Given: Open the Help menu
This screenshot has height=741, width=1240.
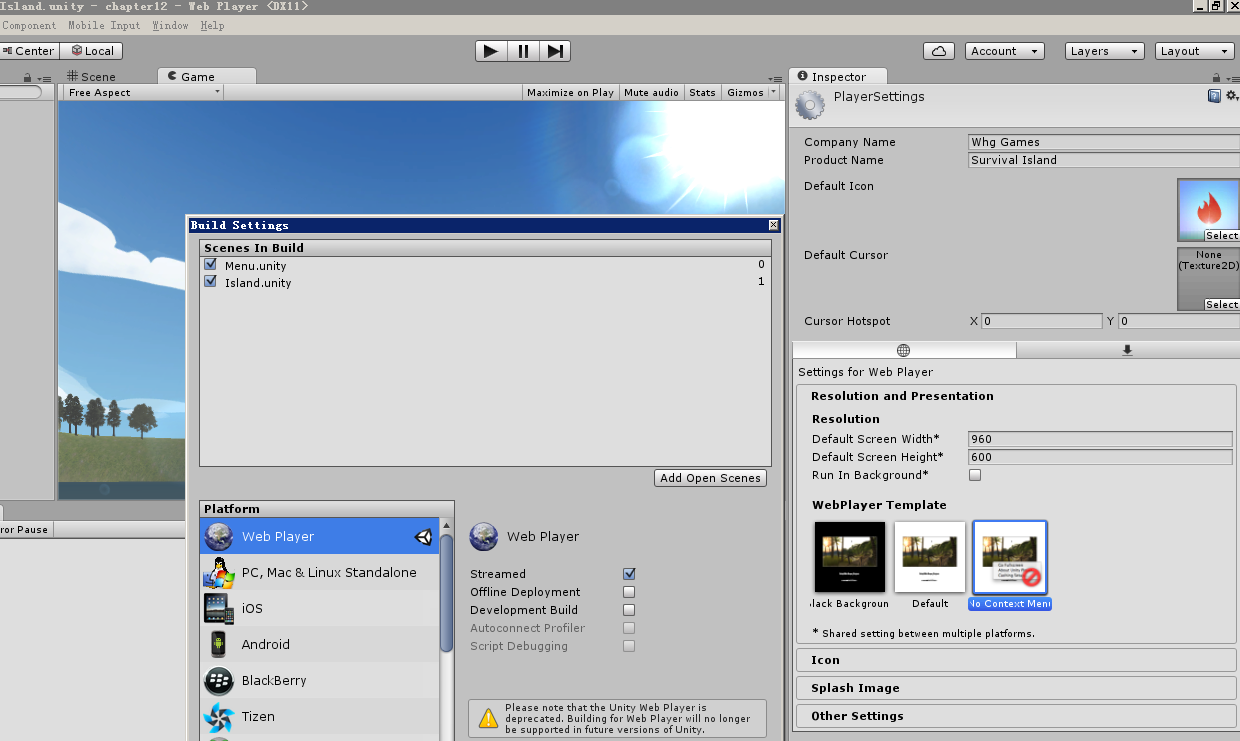Looking at the screenshot, I should [212, 25].
